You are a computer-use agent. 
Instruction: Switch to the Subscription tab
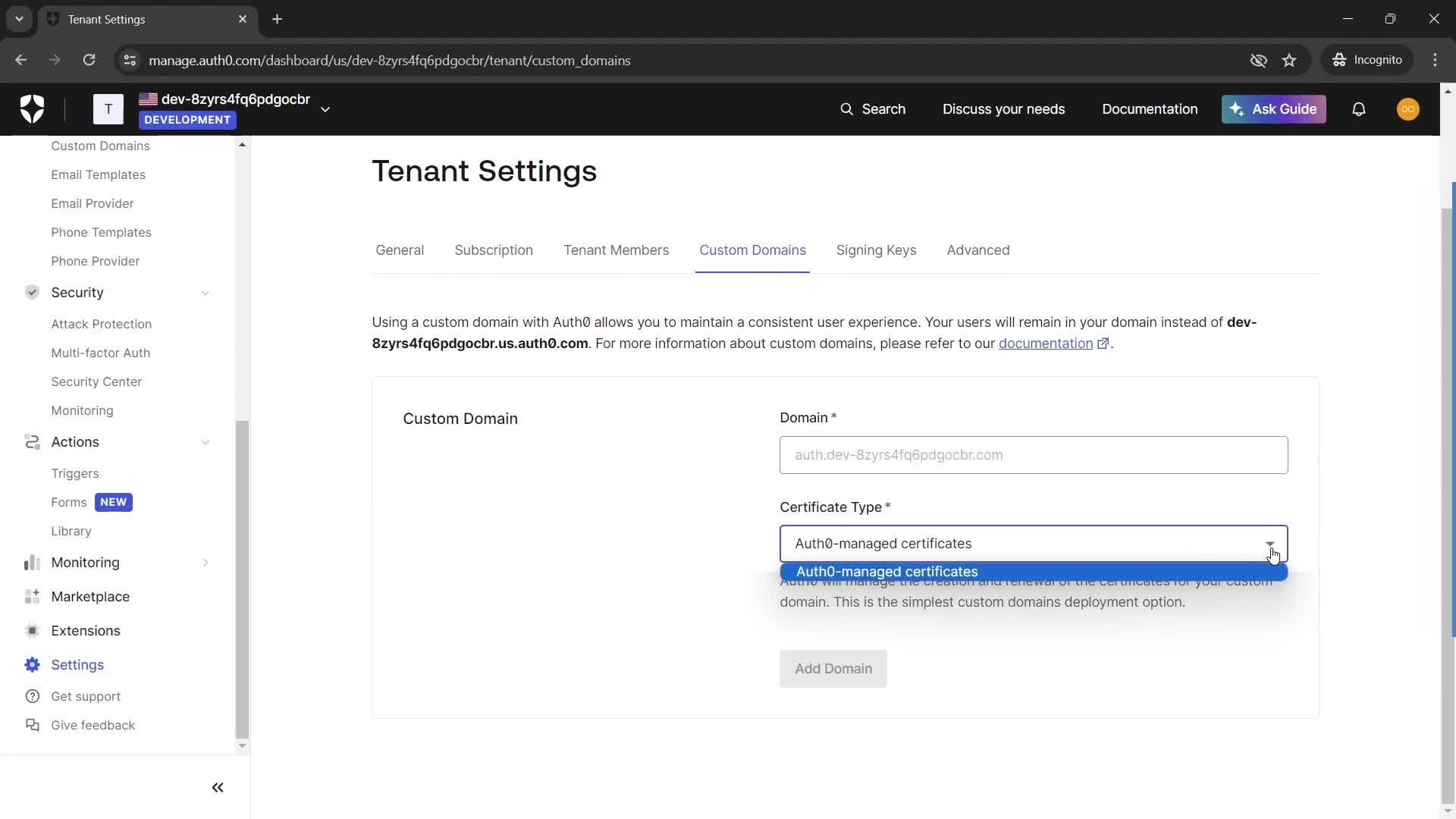(x=494, y=250)
